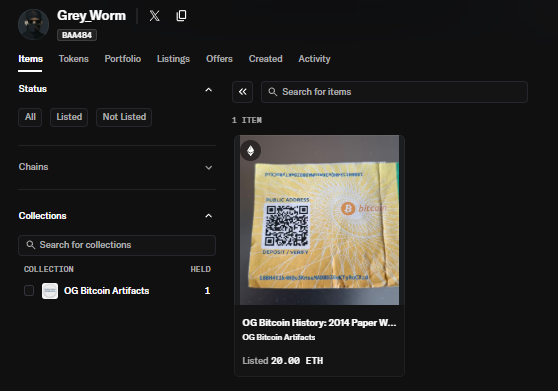Click the HELD column header

point(200,269)
